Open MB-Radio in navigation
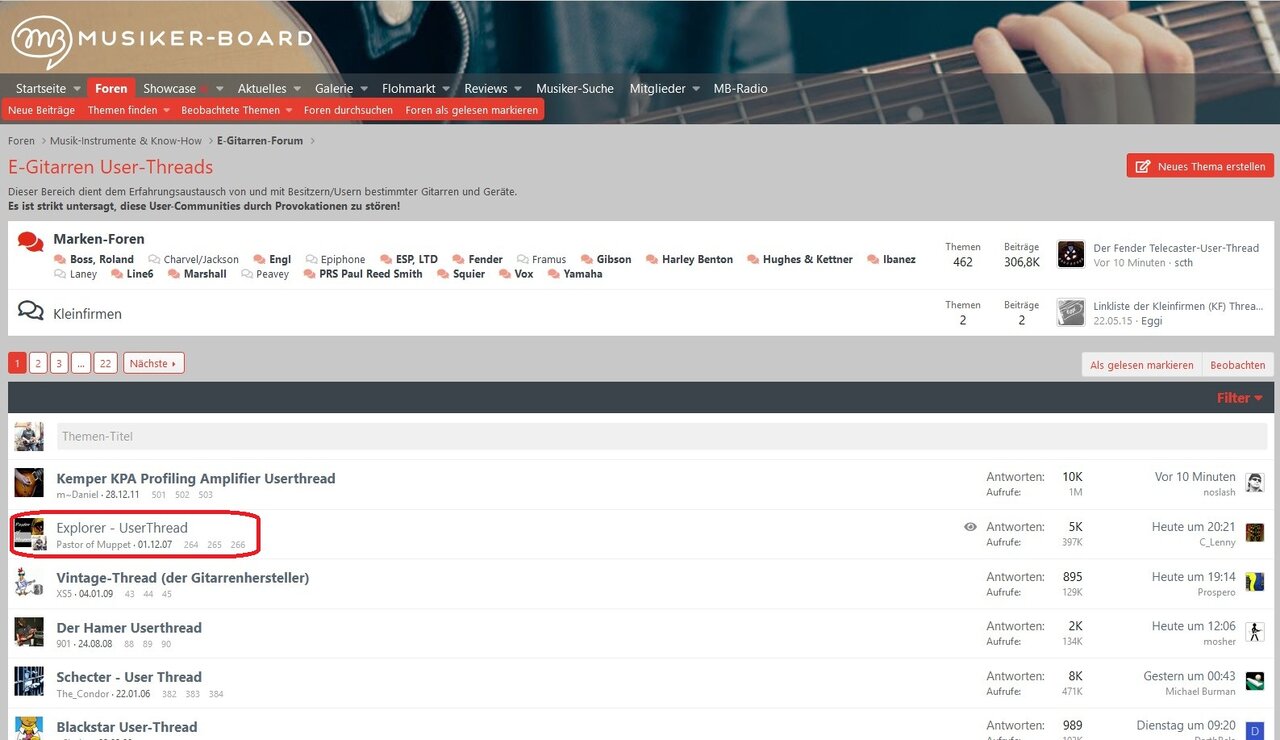 pos(741,89)
